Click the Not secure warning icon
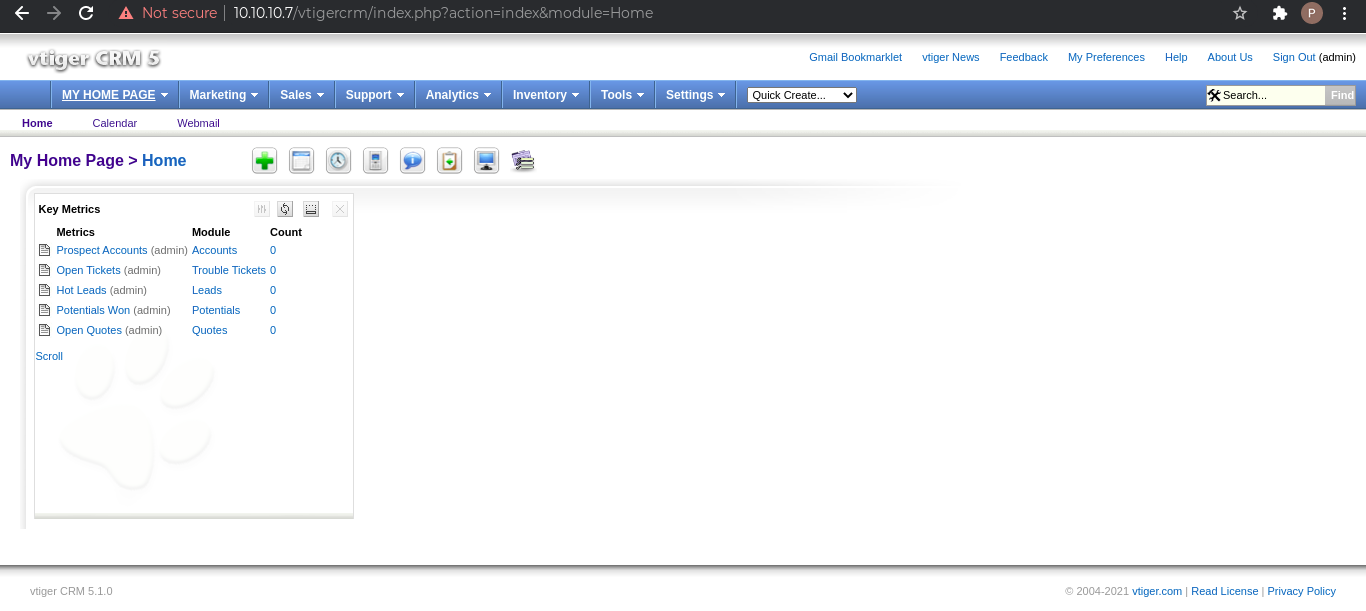The width and height of the screenshot is (1366, 611). point(126,13)
